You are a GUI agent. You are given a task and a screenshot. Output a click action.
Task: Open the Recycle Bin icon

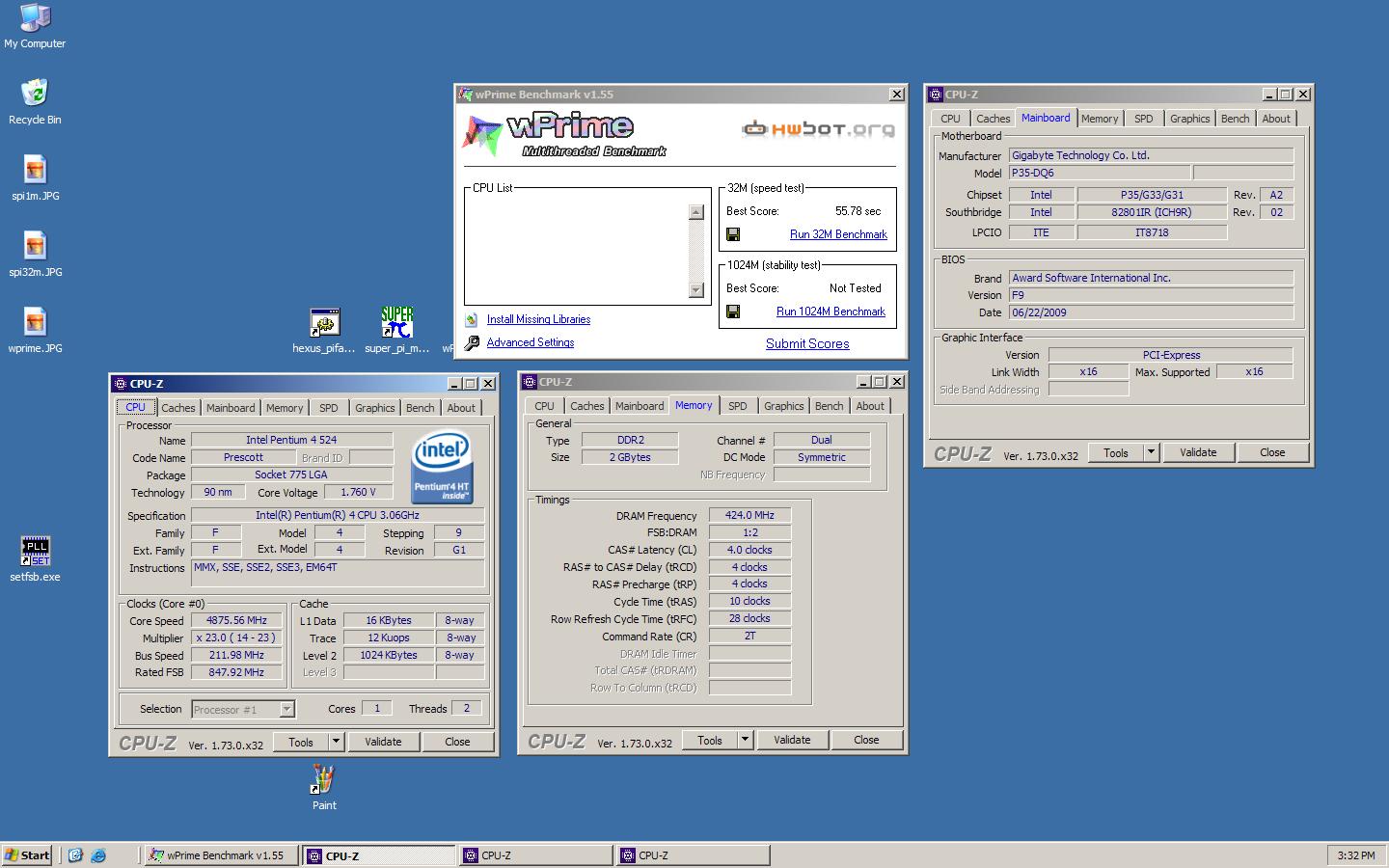click(35, 93)
